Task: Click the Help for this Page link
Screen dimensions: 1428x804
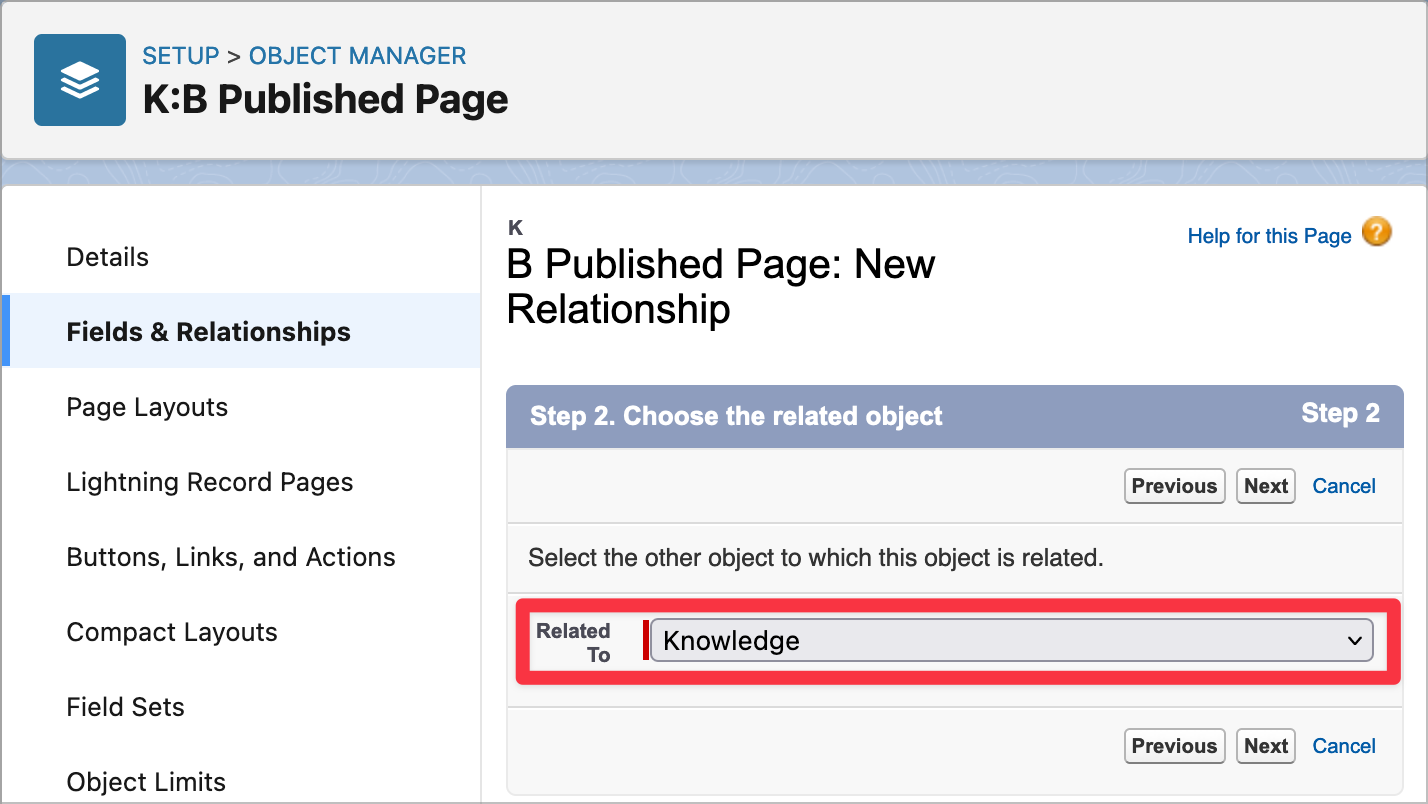Action: pyautogui.click(x=1269, y=235)
